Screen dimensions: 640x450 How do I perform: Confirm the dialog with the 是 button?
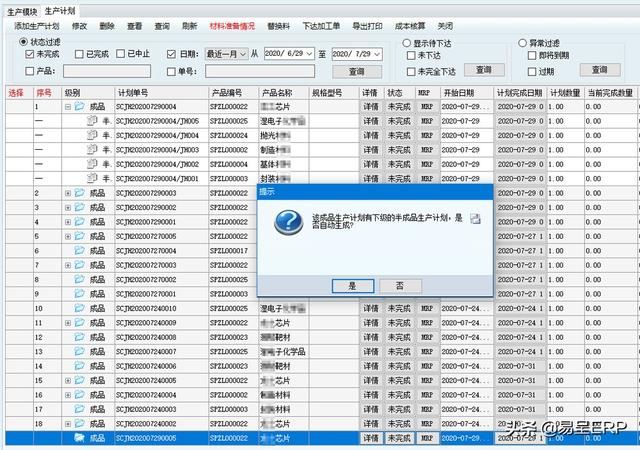coord(352,285)
